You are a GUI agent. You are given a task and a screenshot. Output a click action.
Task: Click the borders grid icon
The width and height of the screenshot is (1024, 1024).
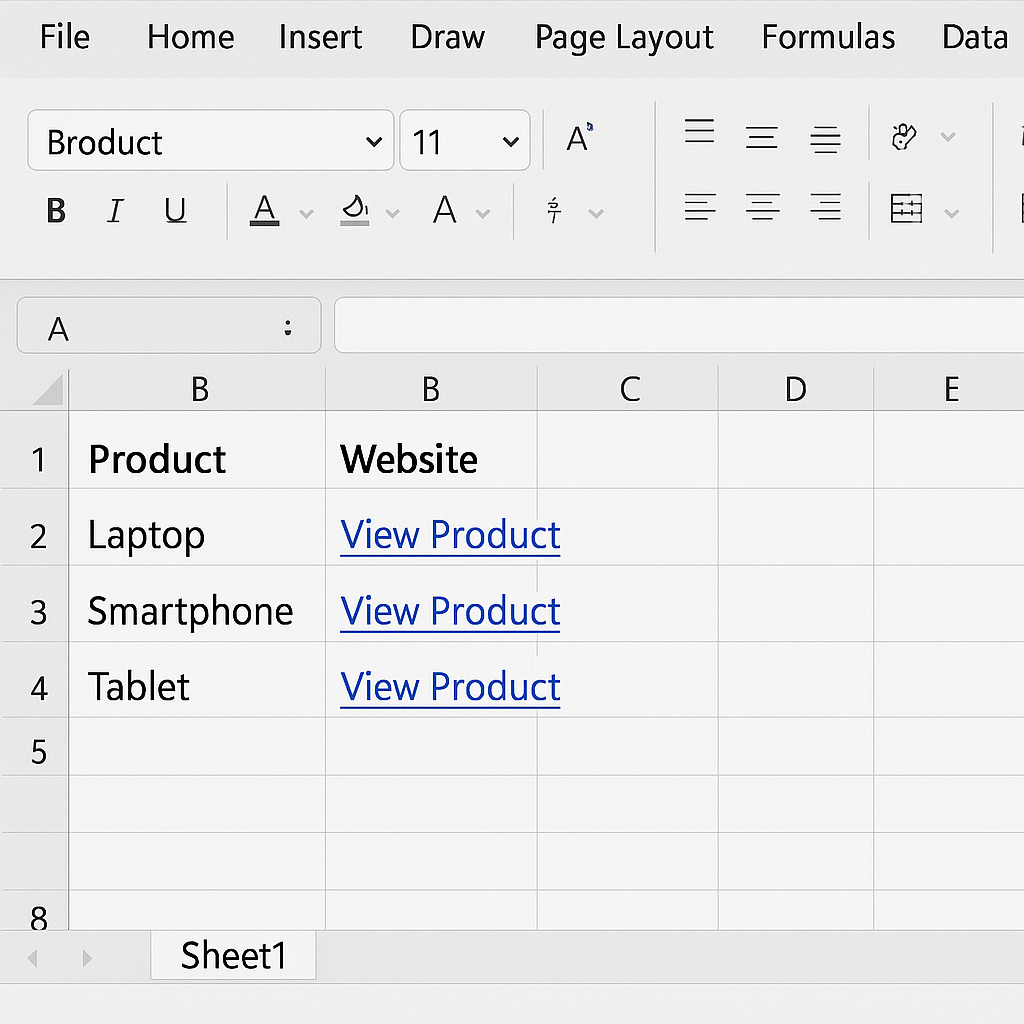pos(906,209)
